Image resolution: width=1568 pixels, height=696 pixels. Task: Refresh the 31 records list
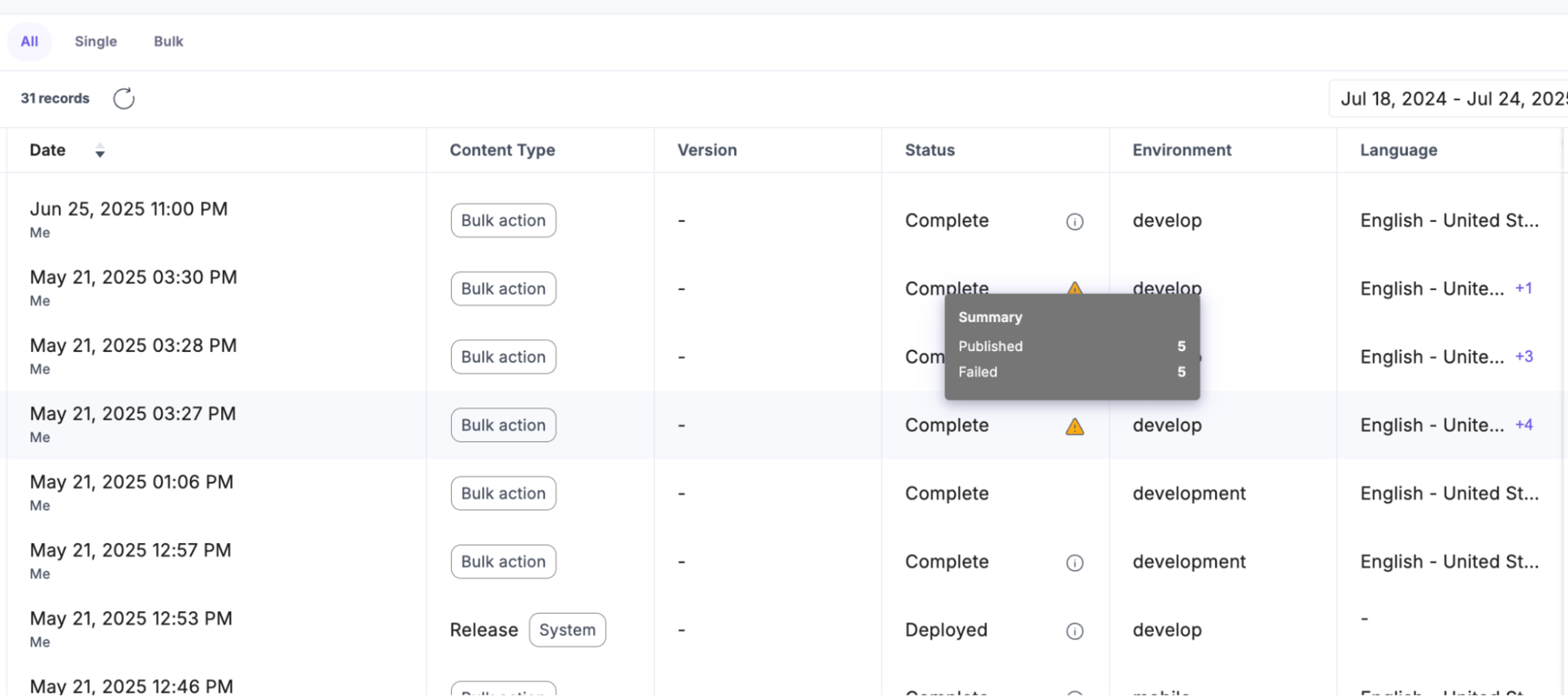124,98
